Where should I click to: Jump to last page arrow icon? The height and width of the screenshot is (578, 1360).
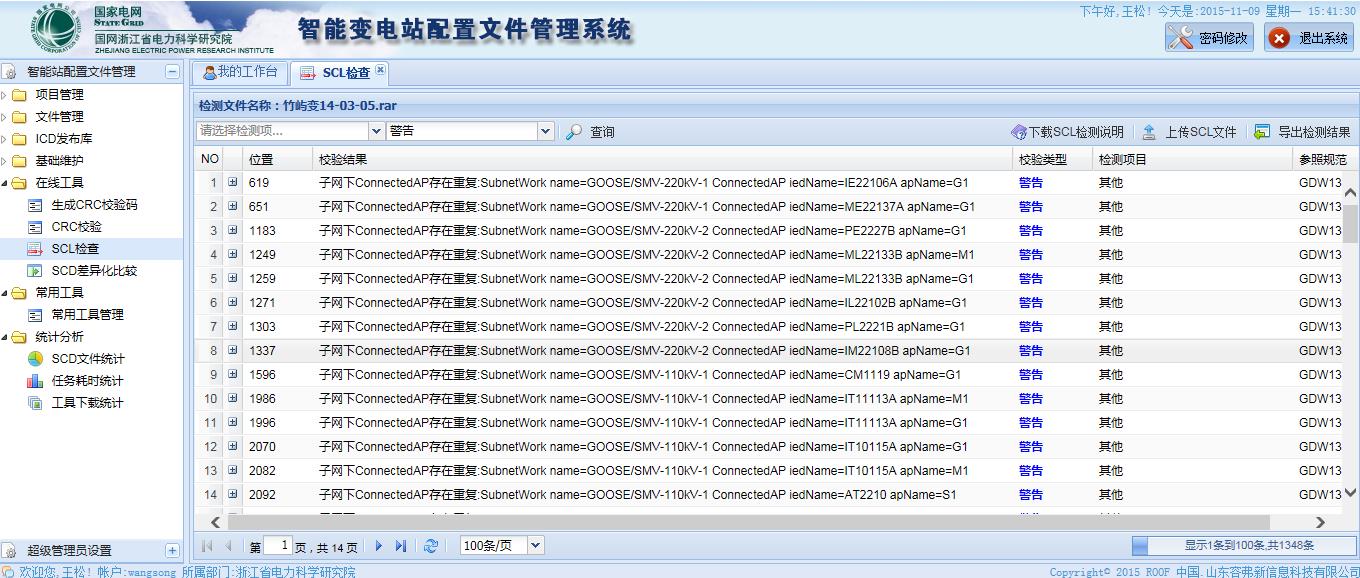pos(401,546)
